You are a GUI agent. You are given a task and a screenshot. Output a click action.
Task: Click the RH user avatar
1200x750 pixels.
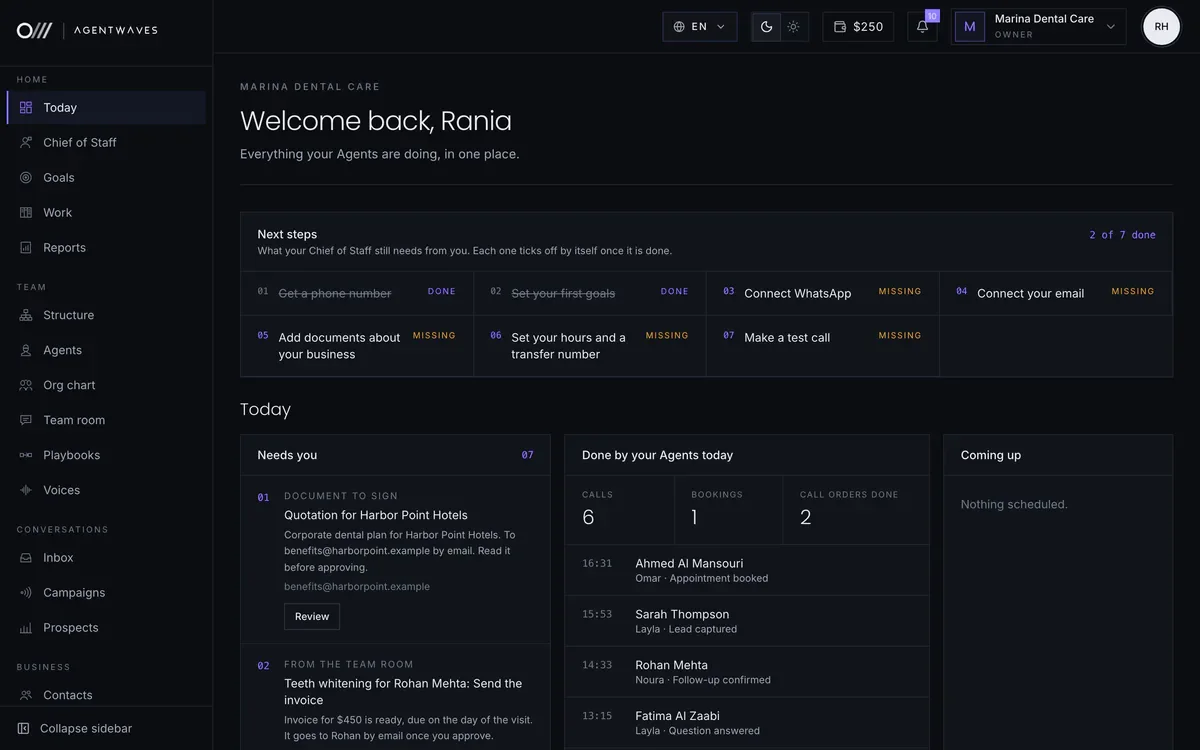(x=1161, y=27)
